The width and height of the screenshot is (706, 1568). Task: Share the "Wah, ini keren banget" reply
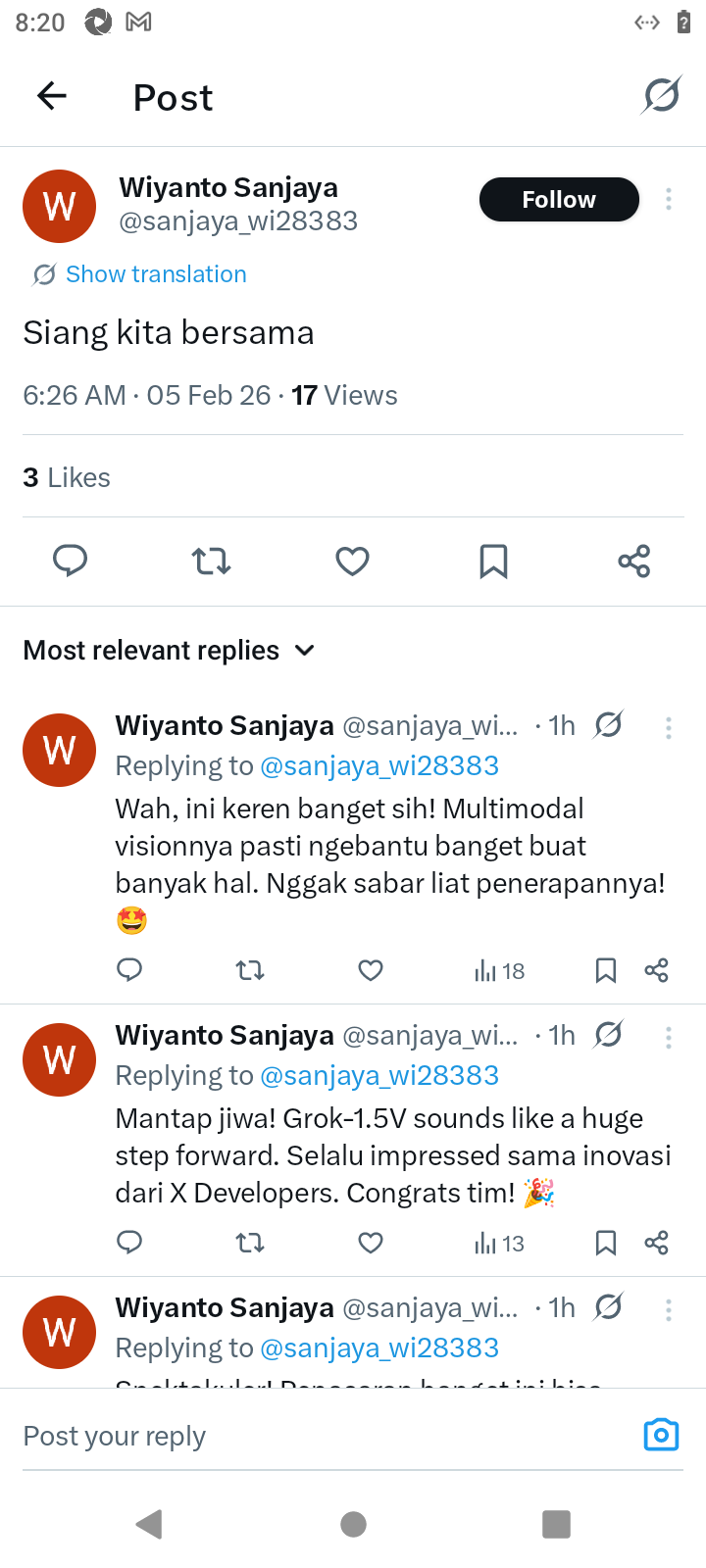click(x=656, y=970)
